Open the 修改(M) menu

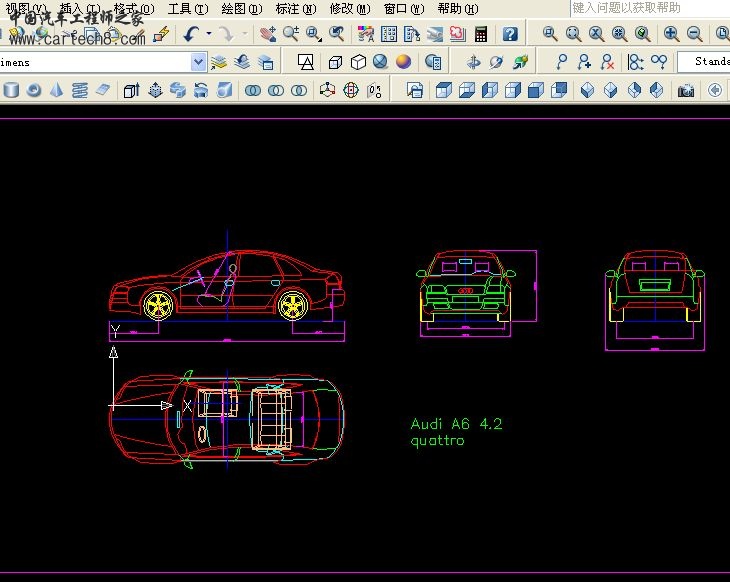click(x=350, y=9)
